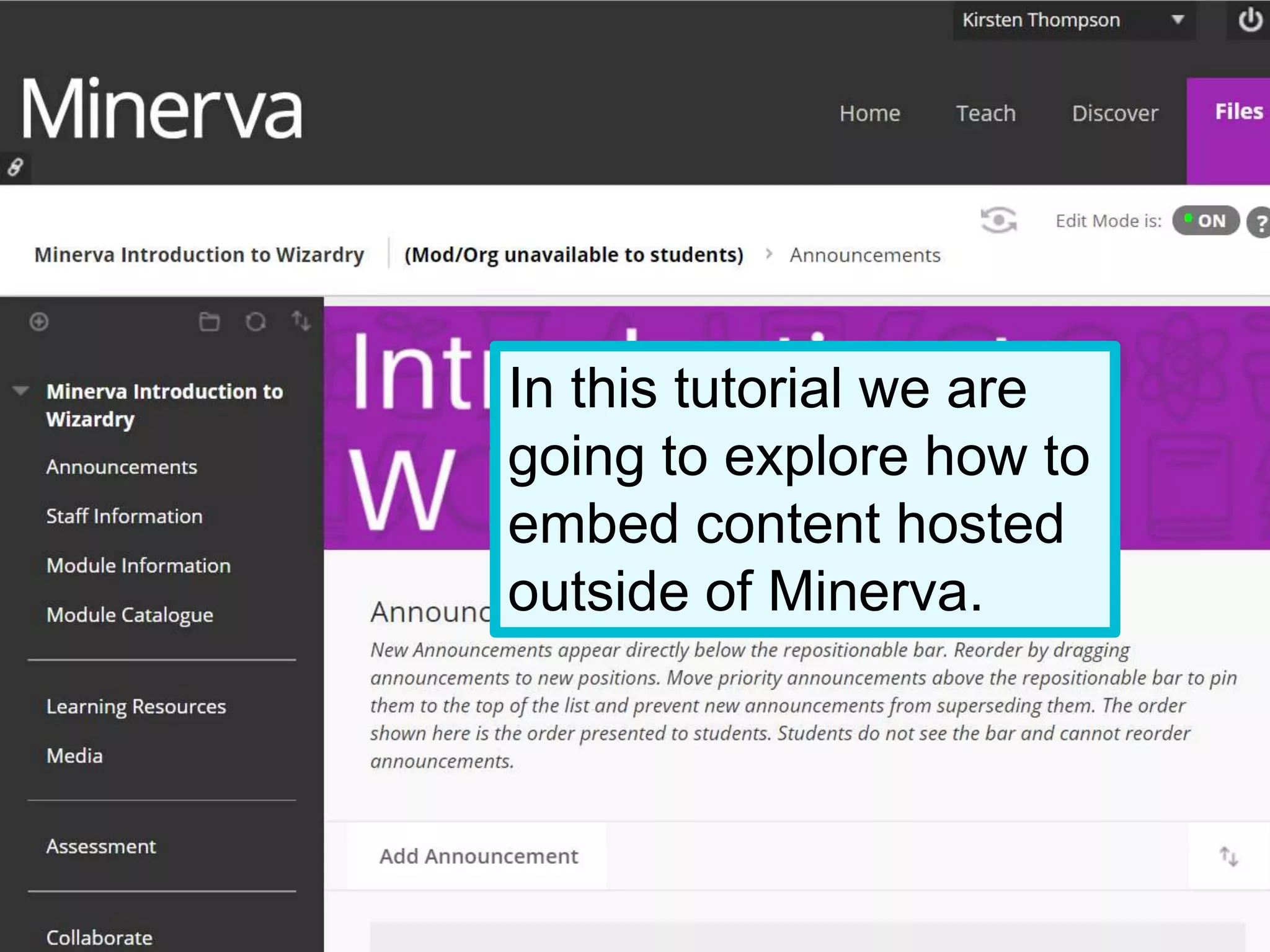Reorder course menu items with arrows icon

(x=301, y=321)
